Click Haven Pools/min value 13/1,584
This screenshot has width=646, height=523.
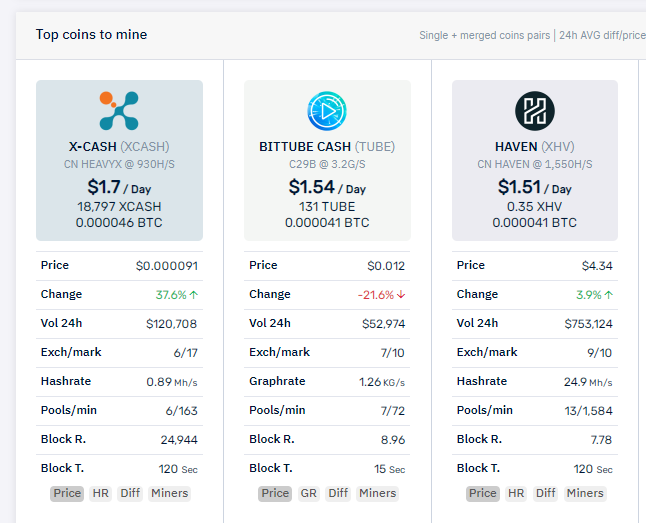(589, 411)
